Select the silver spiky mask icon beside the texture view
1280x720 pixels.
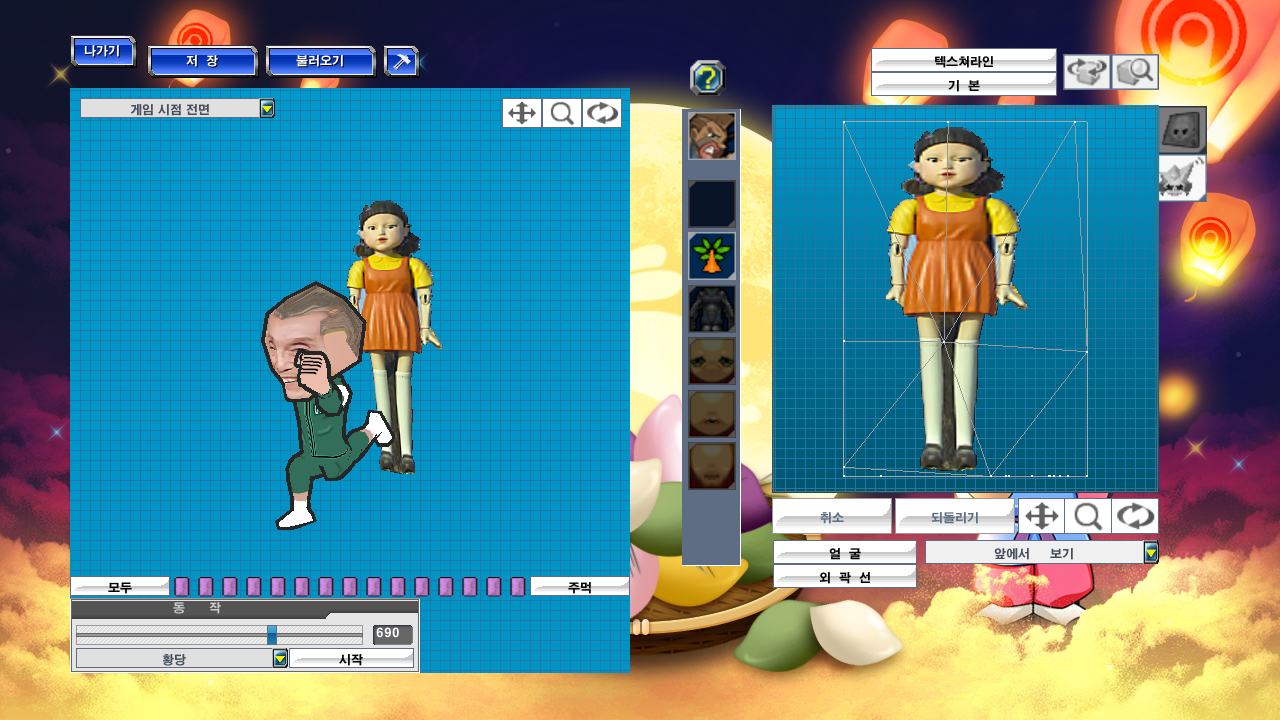(x=1183, y=178)
